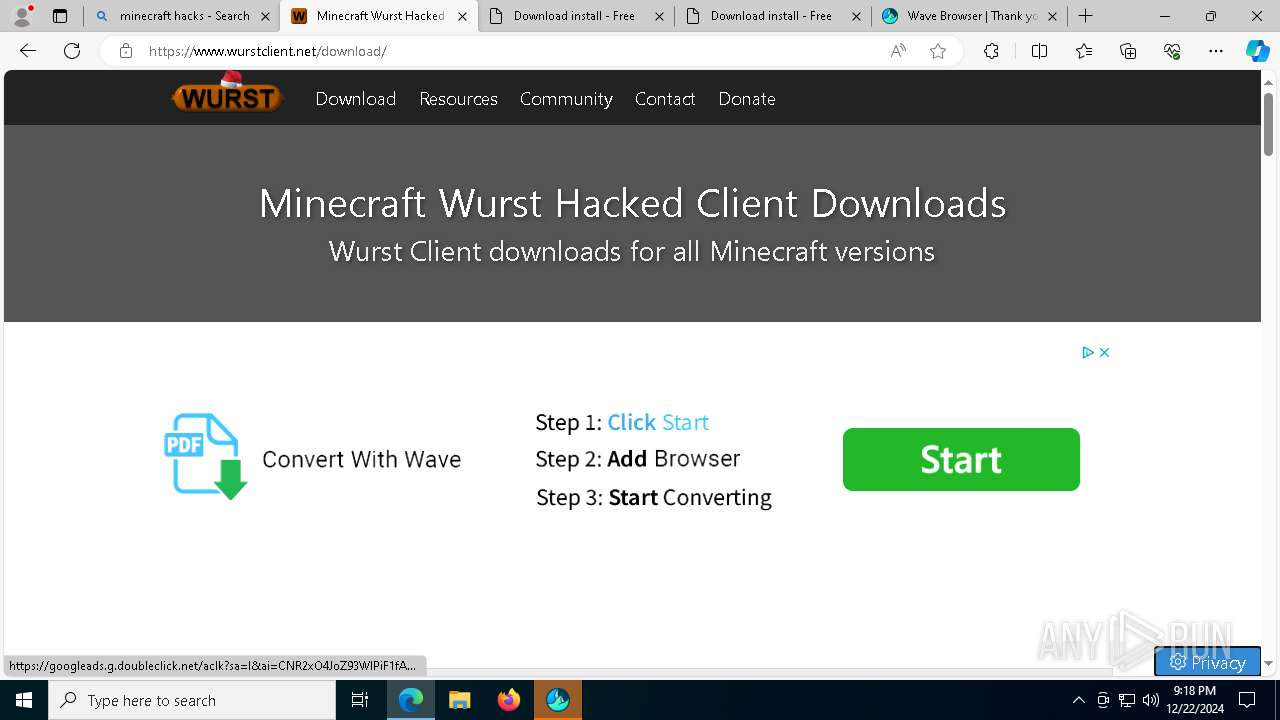
Task: Click the AdChoices triangle icon
Action: [1088, 352]
